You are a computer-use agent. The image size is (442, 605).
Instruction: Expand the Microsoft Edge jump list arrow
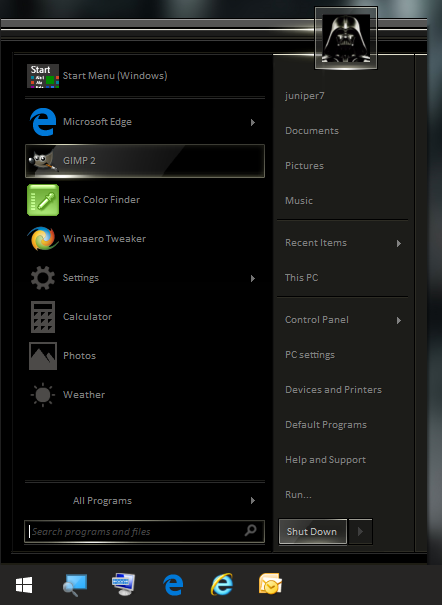(x=253, y=122)
